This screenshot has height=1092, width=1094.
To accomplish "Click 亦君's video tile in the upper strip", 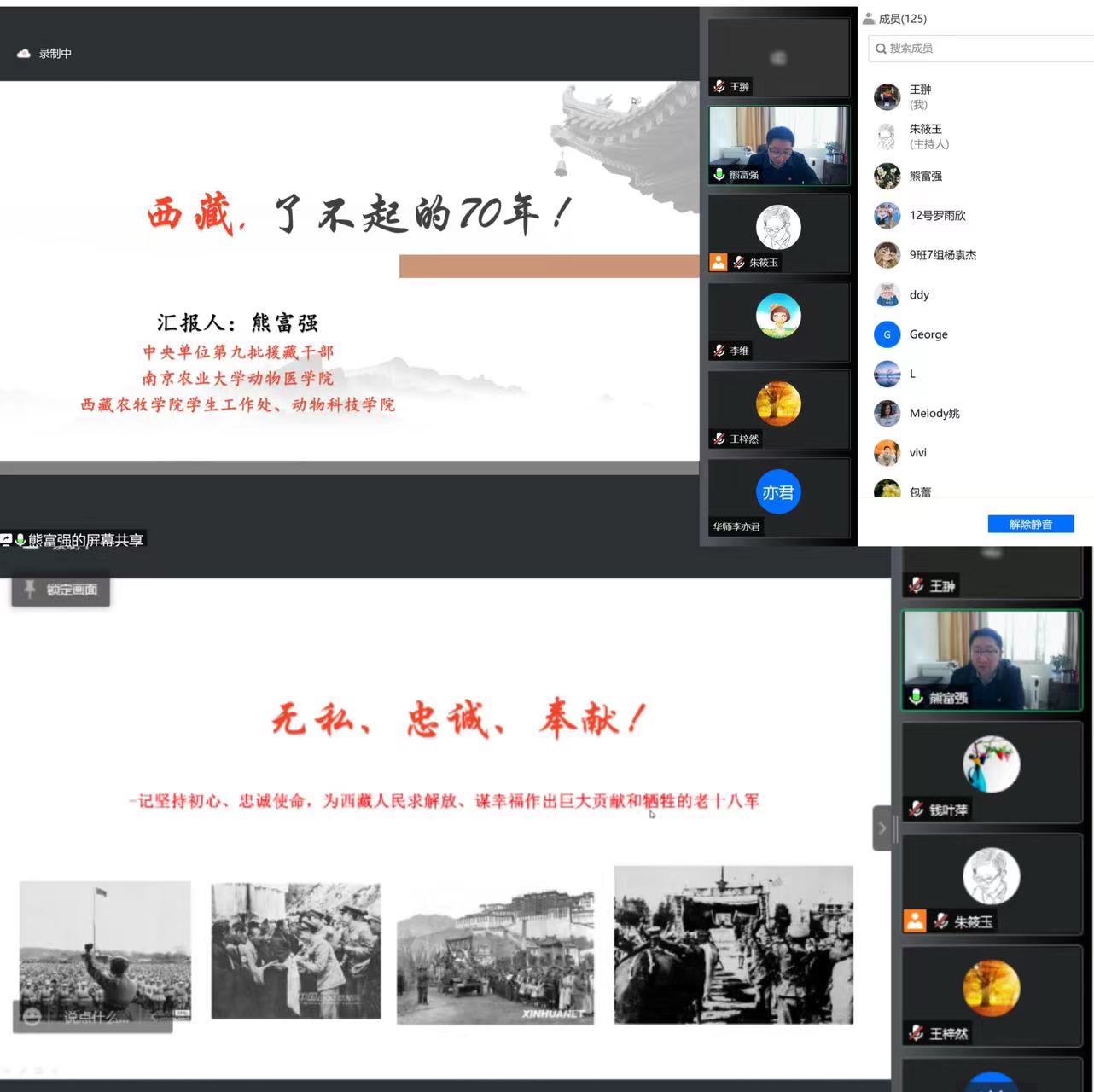I will 778,497.
